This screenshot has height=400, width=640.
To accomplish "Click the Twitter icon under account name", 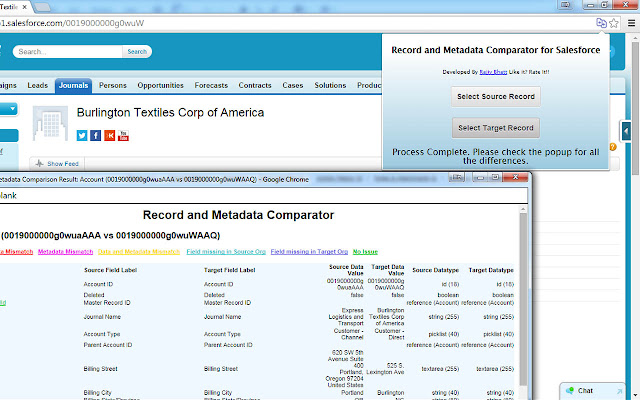I will point(82,135).
